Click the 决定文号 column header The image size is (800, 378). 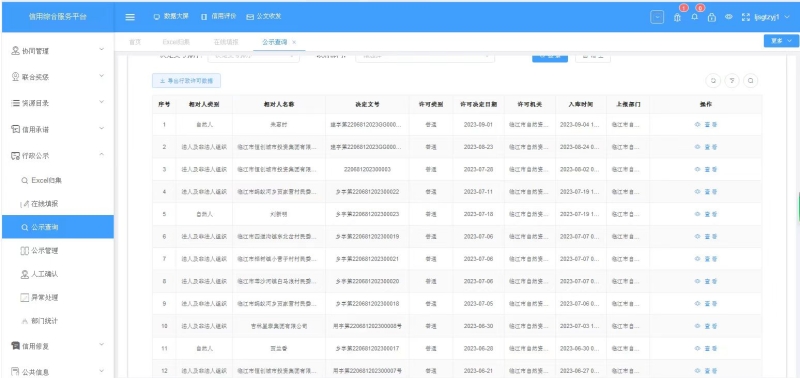point(367,104)
